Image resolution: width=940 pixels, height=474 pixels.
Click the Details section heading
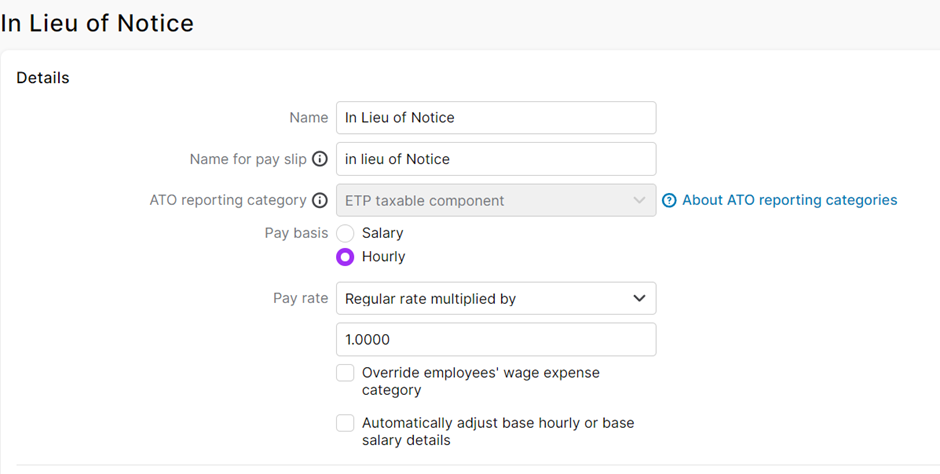tap(43, 78)
